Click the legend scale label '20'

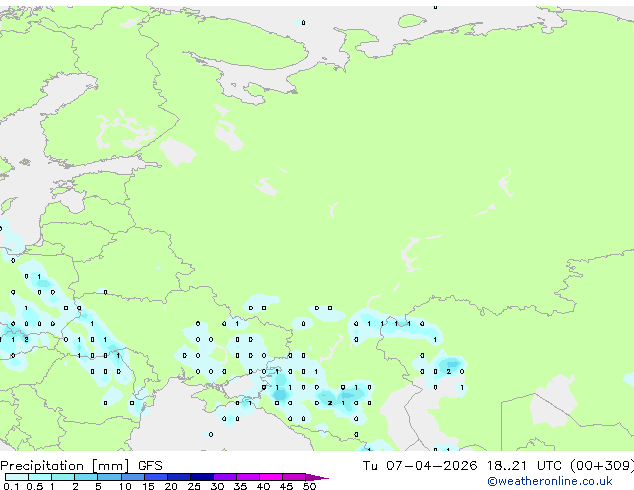(171, 486)
